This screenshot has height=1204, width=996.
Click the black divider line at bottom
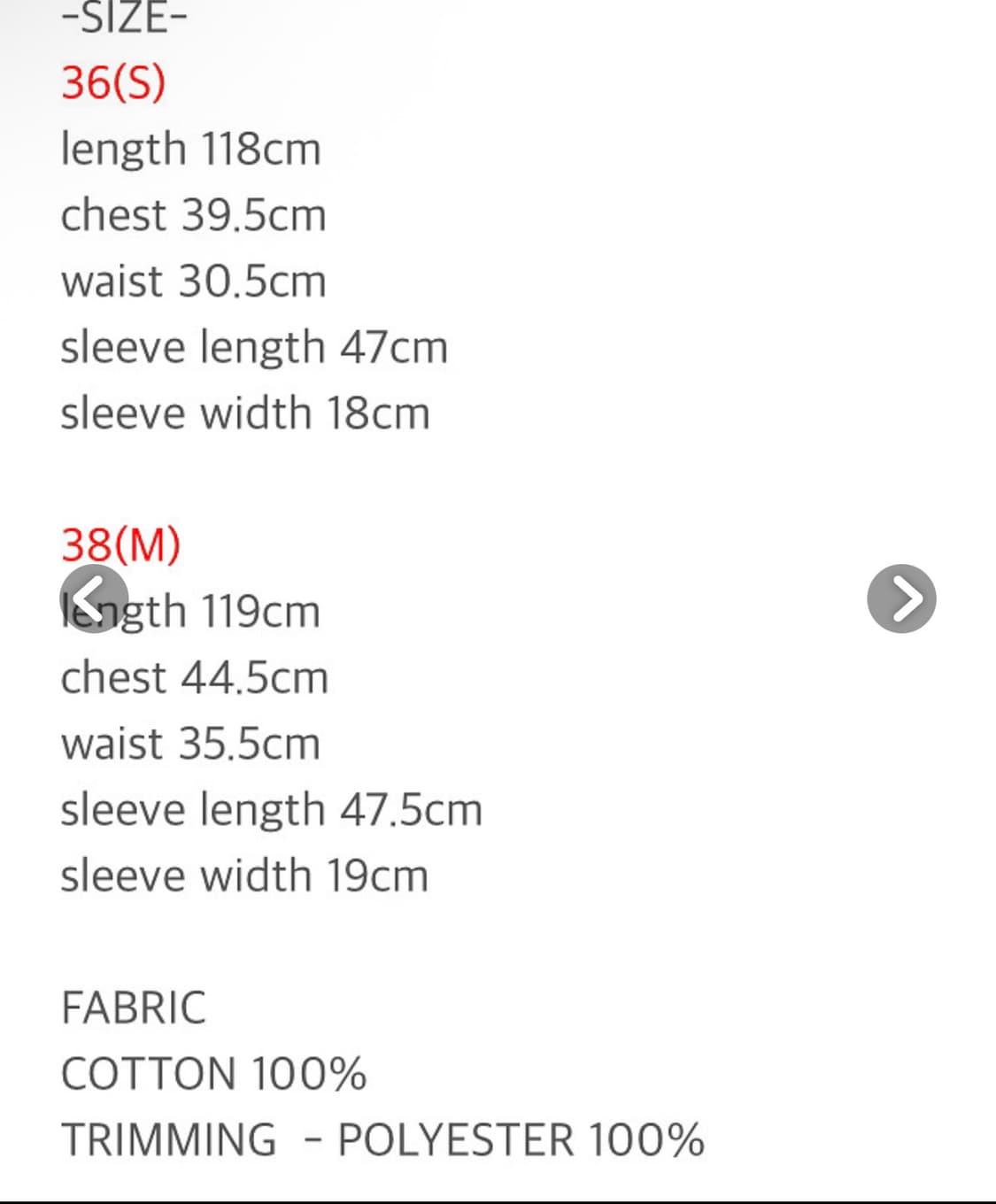tap(498, 1201)
